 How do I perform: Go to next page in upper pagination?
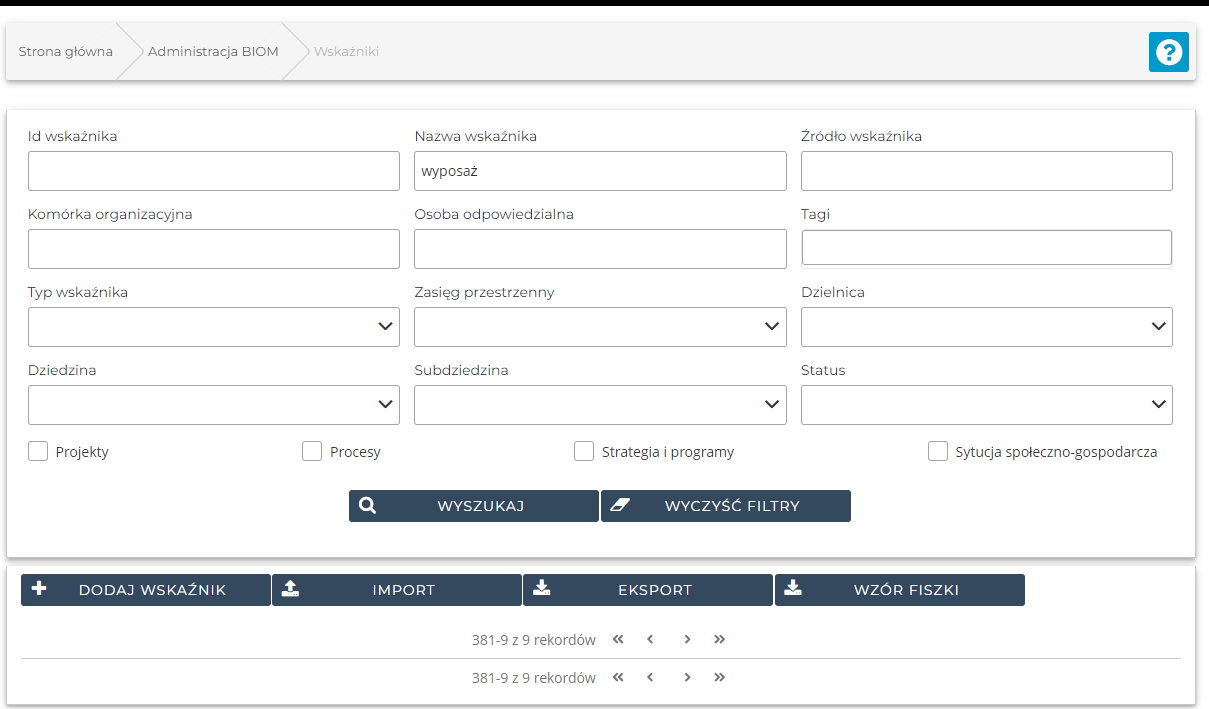pyautogui.click(x=687, y=639)
